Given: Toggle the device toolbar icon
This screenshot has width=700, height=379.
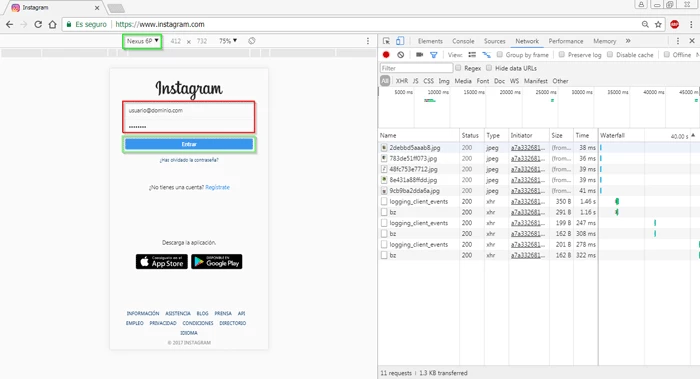Looking at the screenshot, I should (400, 41).
